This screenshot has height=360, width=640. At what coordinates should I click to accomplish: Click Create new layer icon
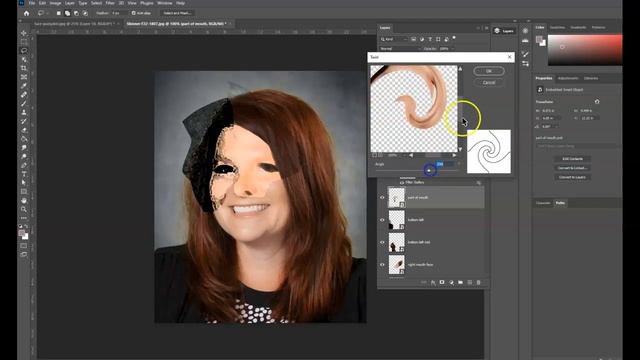[x=469, y=282]
